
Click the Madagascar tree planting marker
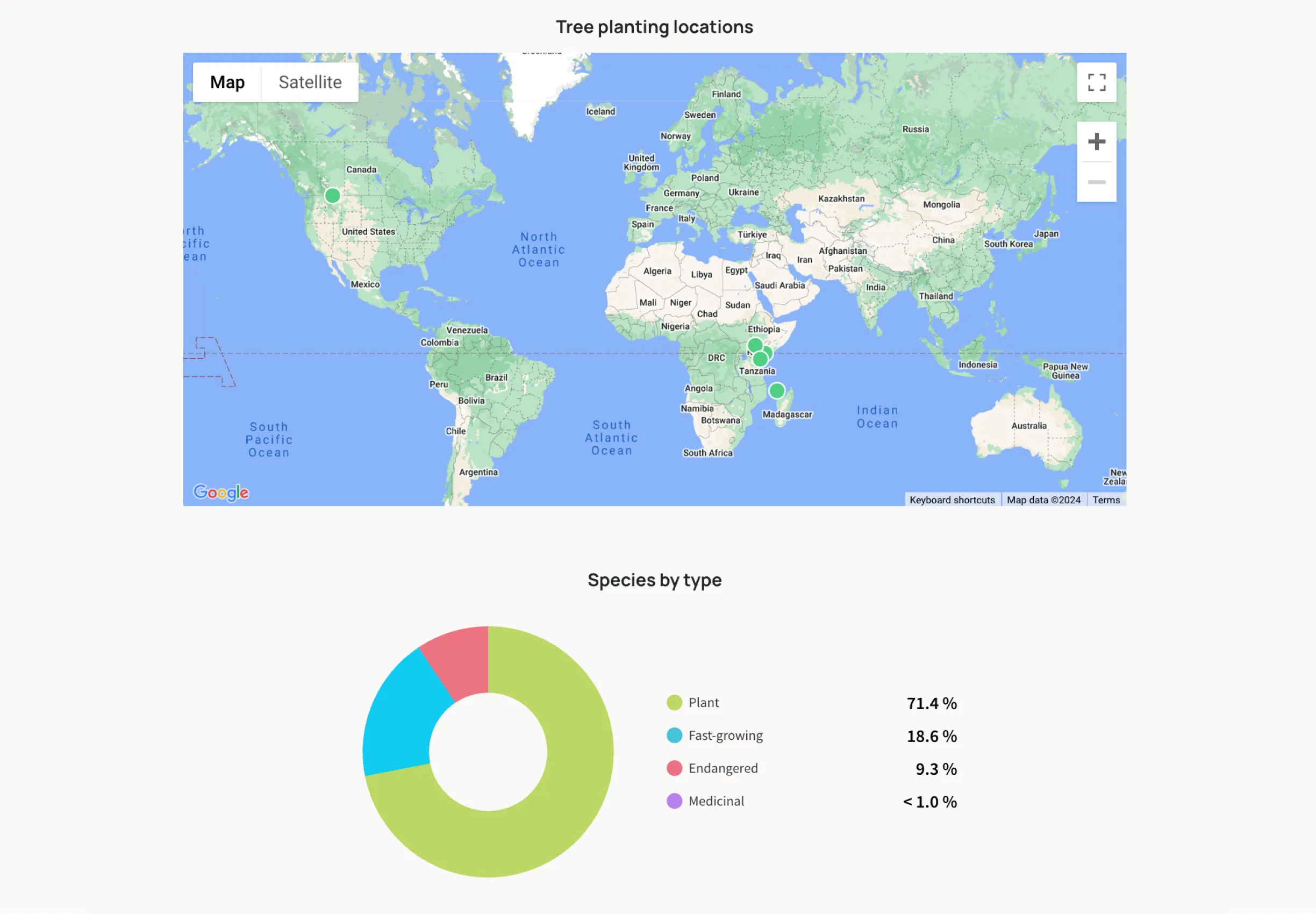point(777,391)
